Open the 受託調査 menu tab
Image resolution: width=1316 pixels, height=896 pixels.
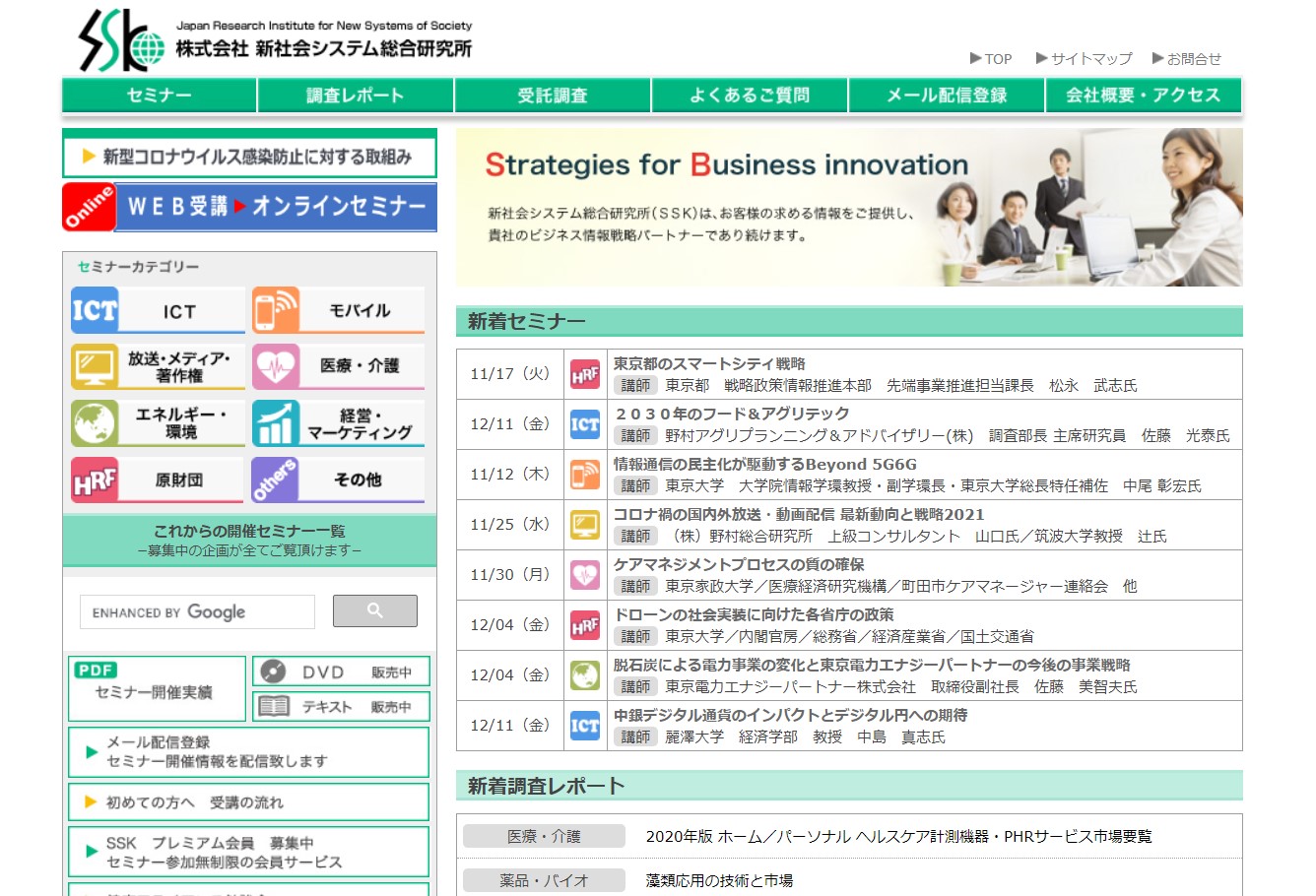coord(553,96)
